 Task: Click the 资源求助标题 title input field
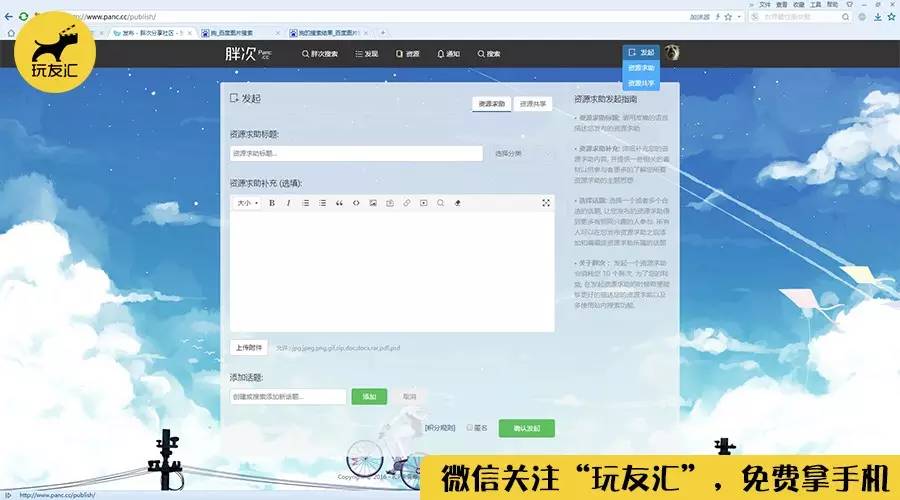(x=356, y=153)
